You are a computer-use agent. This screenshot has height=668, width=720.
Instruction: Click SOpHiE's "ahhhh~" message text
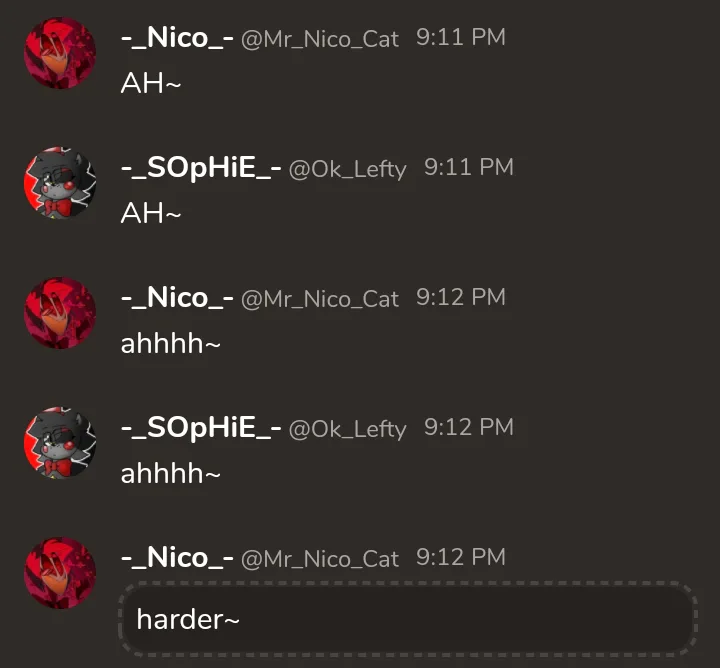click(x=170, y=473)
